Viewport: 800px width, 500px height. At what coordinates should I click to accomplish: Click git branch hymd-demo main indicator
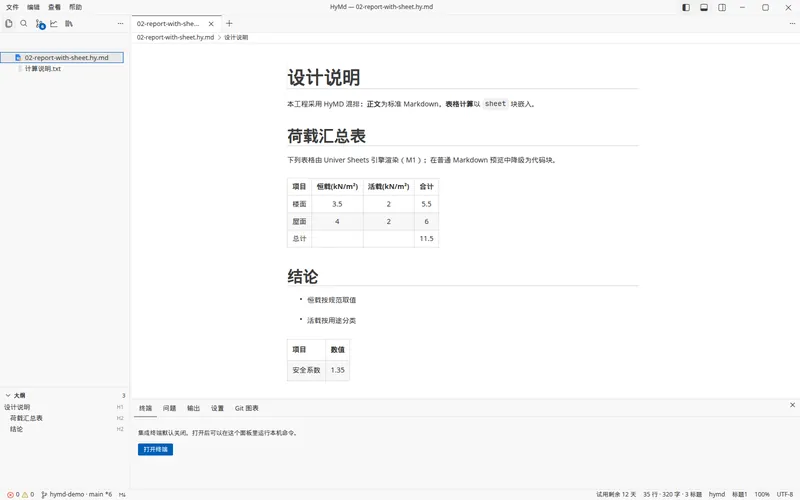(77, 494)
